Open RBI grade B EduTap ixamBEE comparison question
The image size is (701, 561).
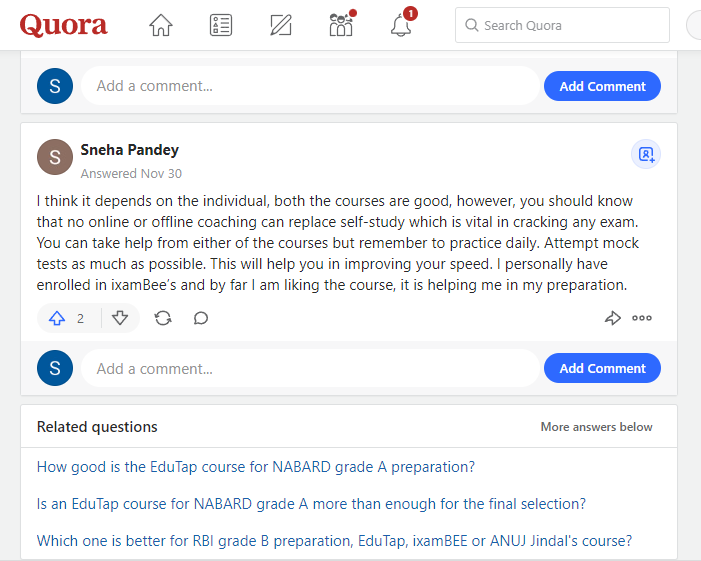pos(334,541)
